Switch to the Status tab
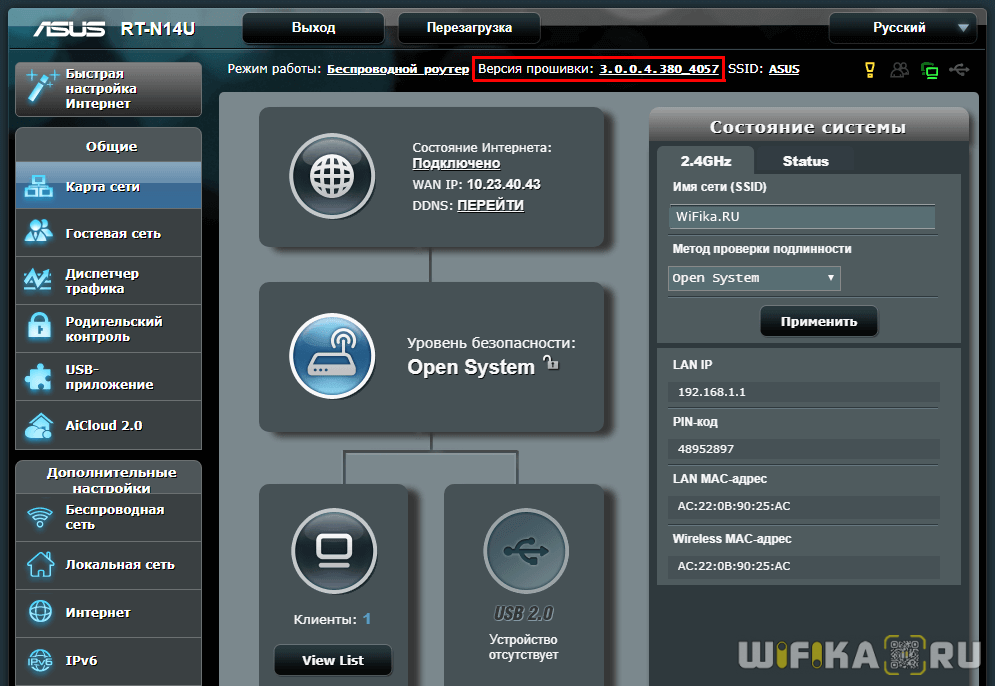The image size is (995, 686). coord(805,161)
